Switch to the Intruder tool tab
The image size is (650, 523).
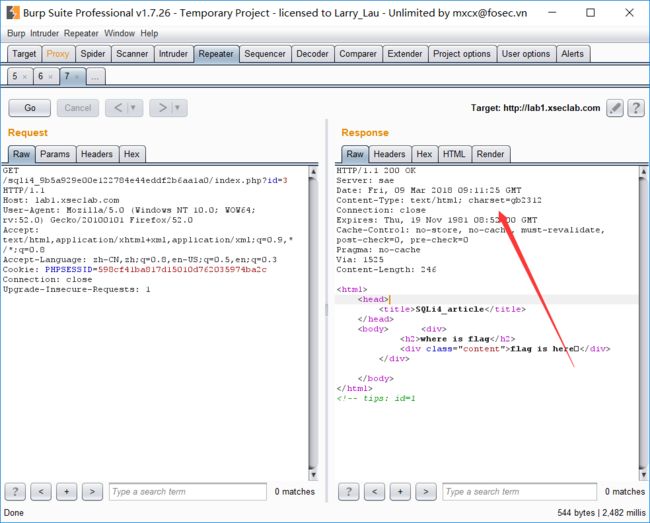click(173, 54)
